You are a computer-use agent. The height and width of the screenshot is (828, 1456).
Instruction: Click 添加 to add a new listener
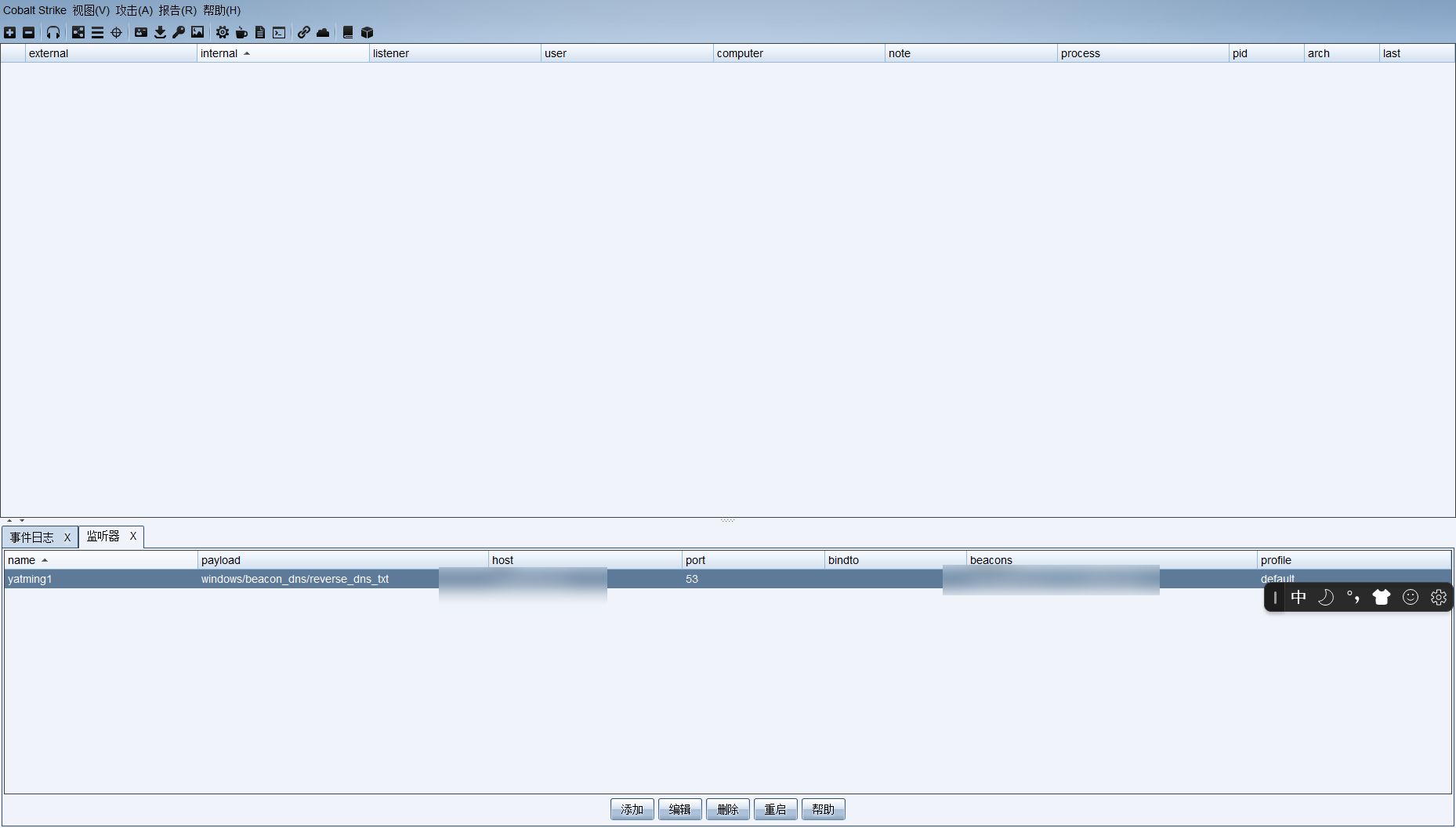pyautogui.click(x=632, y=808)
